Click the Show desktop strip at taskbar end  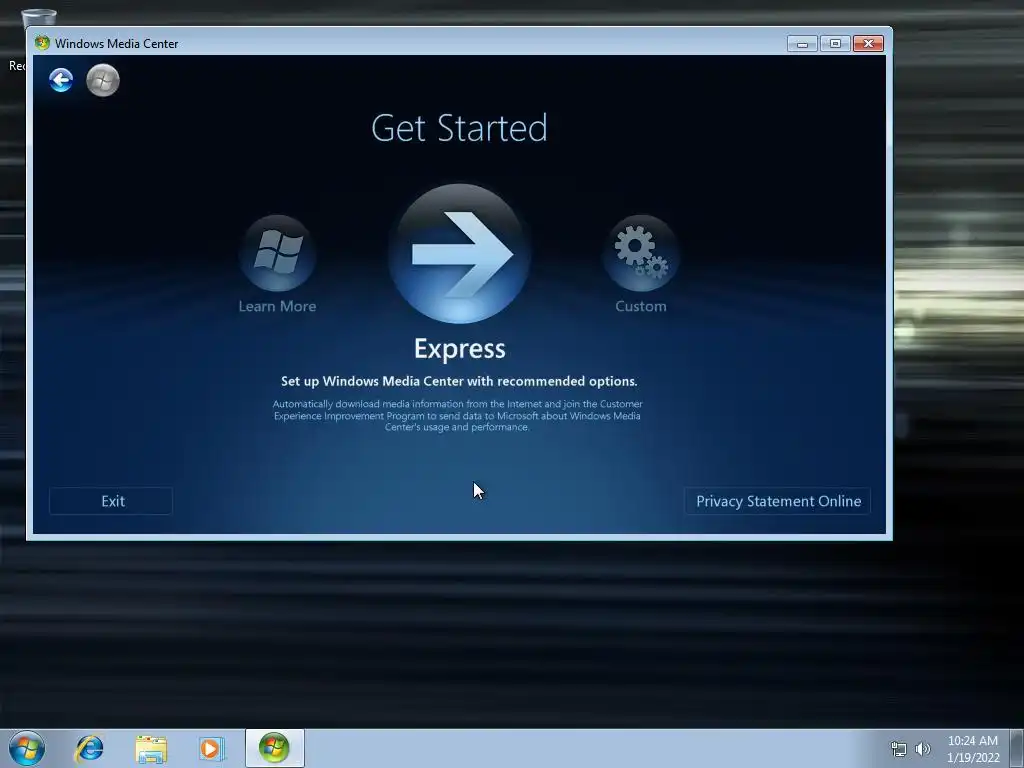click(1017, 748)
